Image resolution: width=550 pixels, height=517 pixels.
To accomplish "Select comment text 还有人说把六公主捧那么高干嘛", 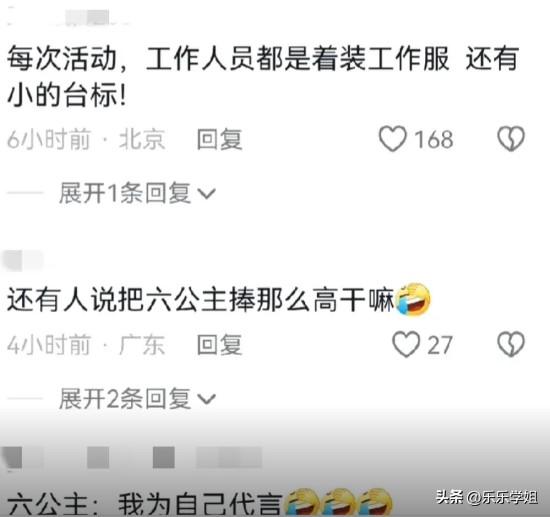I will point(201,300).
